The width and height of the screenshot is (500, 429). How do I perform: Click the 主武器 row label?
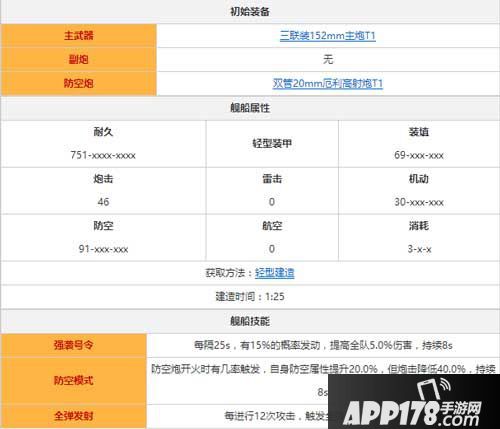tap(79, 35)
